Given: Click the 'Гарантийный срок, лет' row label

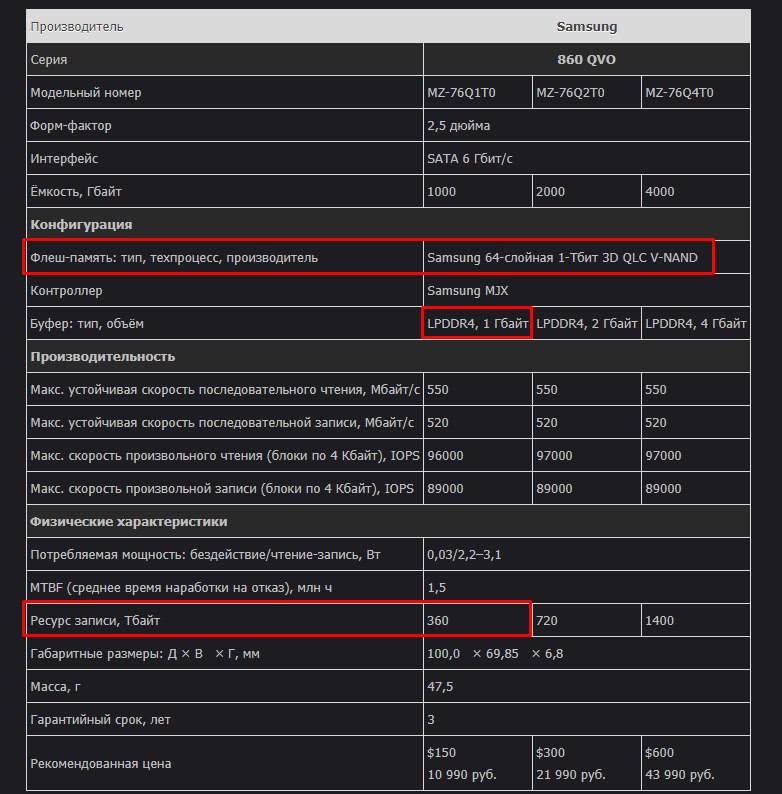Looking at the screenshot, I should (x=100, y=720).
